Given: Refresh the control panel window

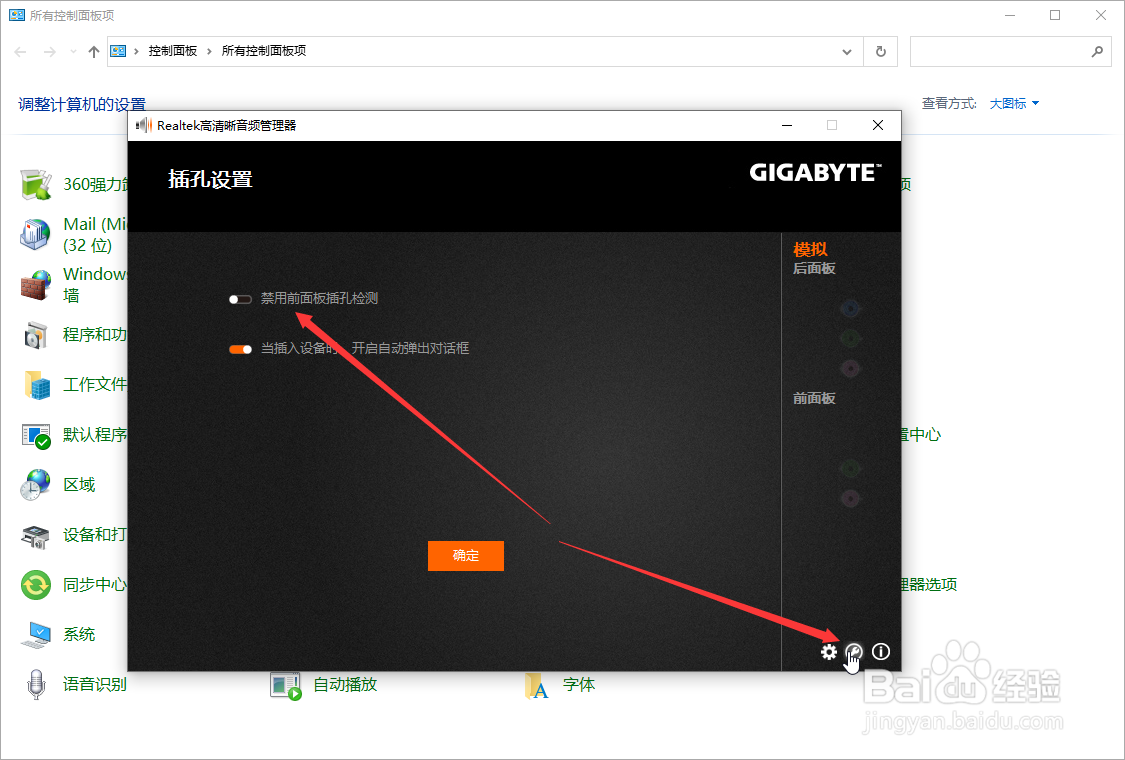Looking at the screenshot, I should pos(880,52).
